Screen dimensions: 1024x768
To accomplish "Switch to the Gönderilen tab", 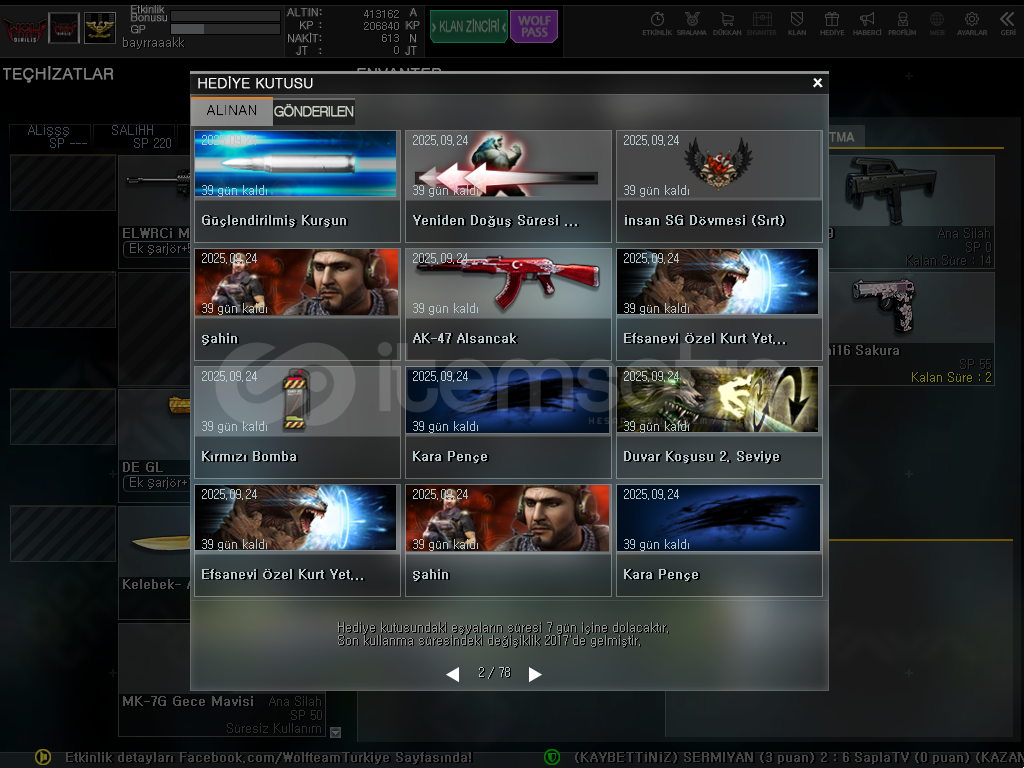I will click(313, 112).
